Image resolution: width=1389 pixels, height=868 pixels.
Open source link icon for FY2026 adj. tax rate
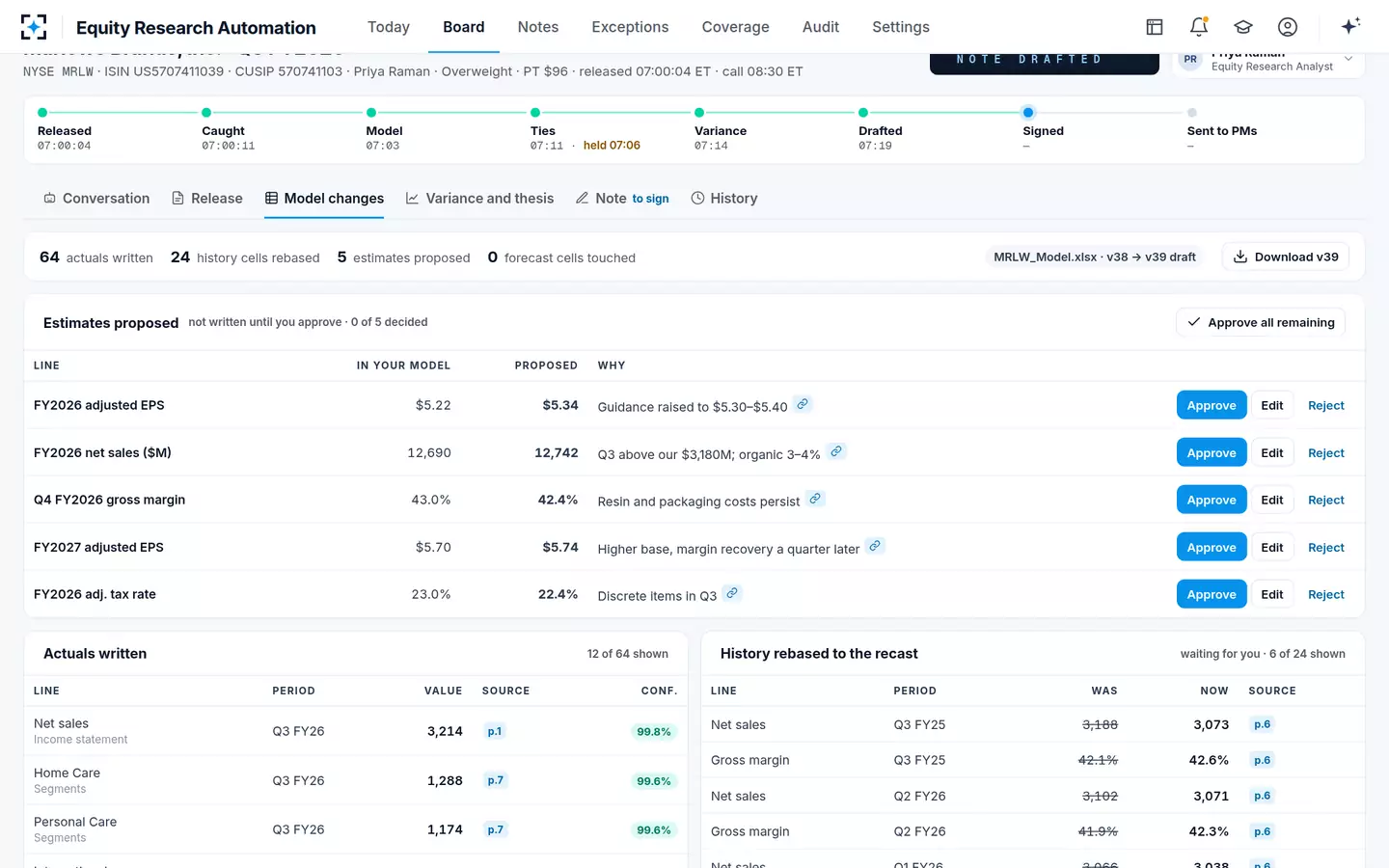[732, 593]
